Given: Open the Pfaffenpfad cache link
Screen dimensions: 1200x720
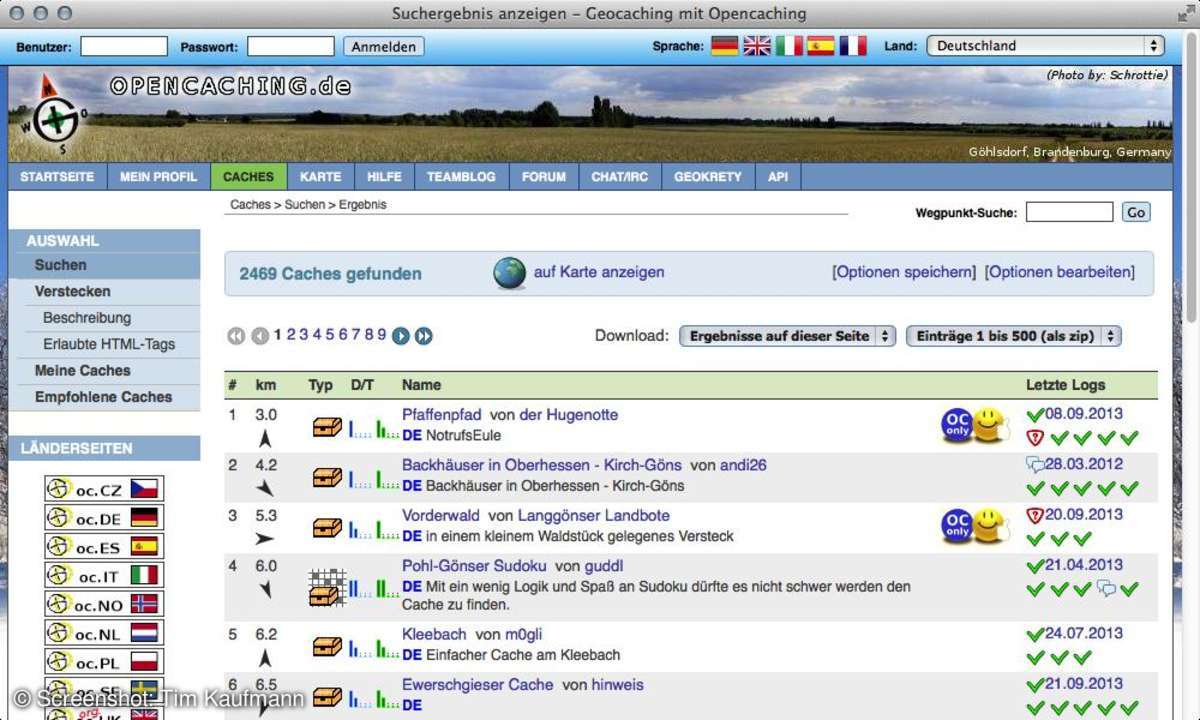Looking at the screenshot, I should pos(442,414).
